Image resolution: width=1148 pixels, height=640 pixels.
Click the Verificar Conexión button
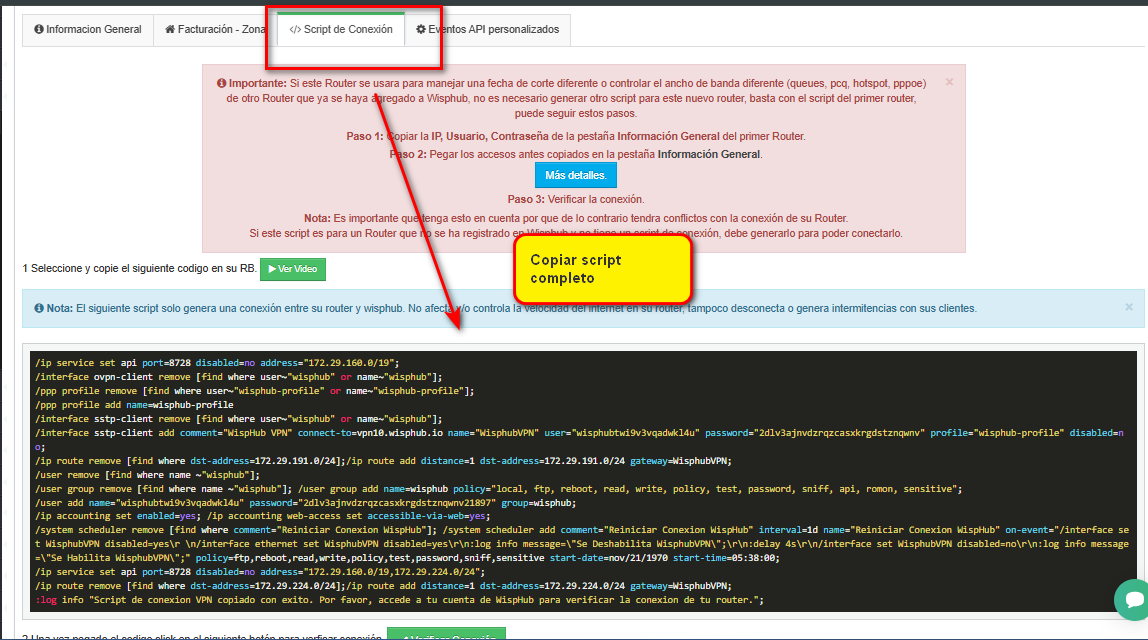(446, 634)
